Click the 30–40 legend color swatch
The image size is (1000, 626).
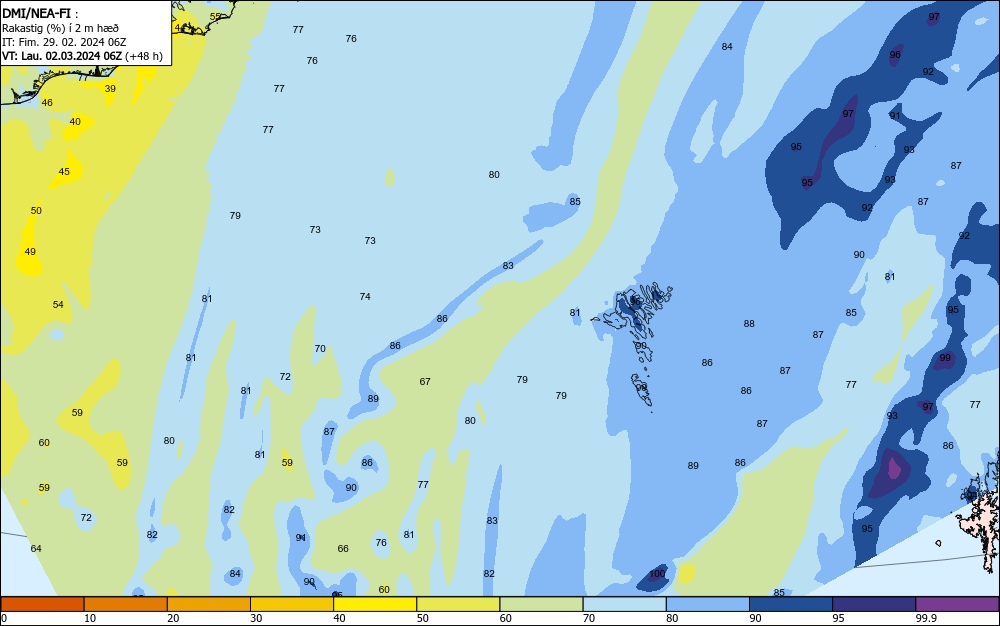(x=292, y=604)
